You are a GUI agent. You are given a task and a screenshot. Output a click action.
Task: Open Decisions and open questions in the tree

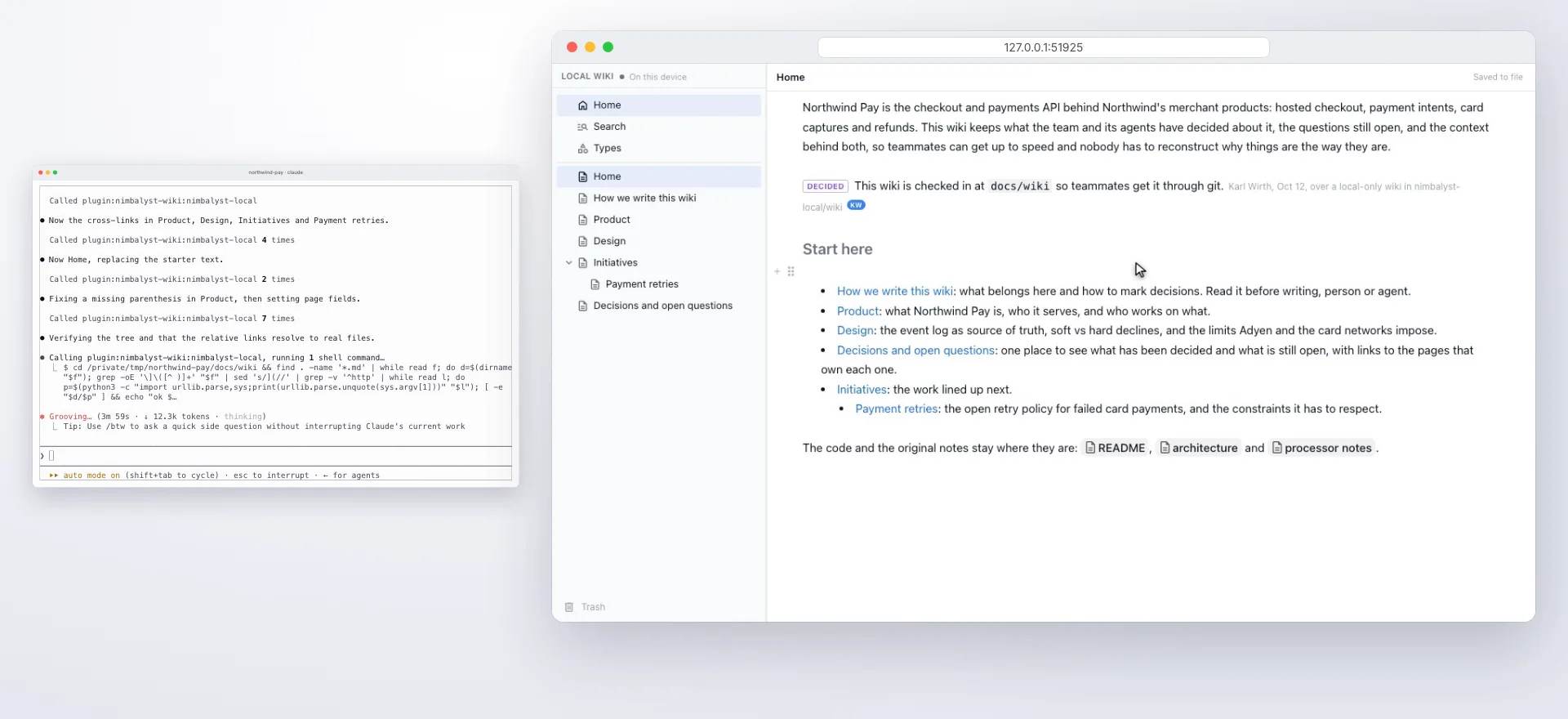659,306
